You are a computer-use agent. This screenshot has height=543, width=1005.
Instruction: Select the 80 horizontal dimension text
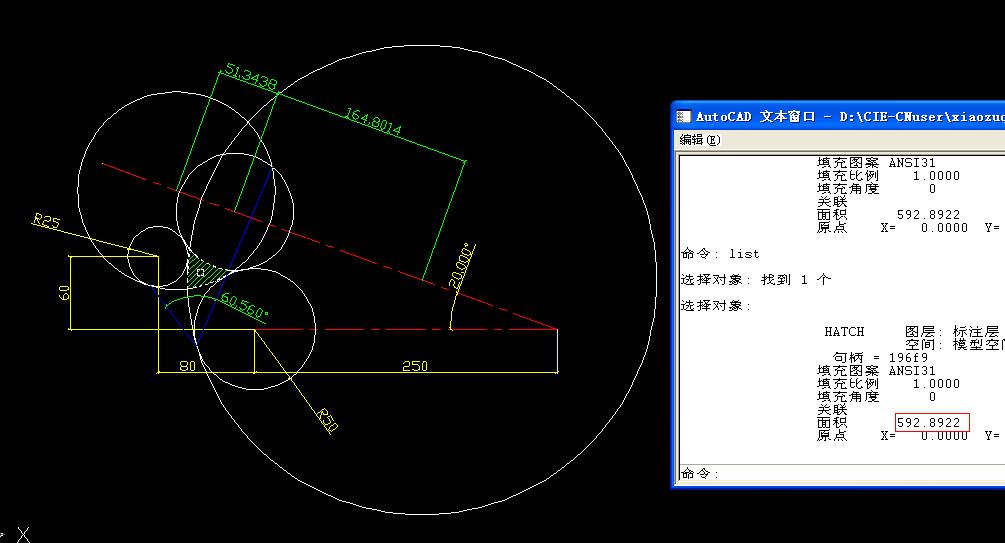187,365
